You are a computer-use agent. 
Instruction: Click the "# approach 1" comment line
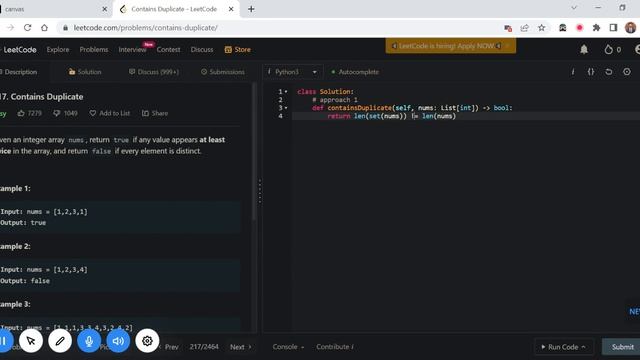335,100
